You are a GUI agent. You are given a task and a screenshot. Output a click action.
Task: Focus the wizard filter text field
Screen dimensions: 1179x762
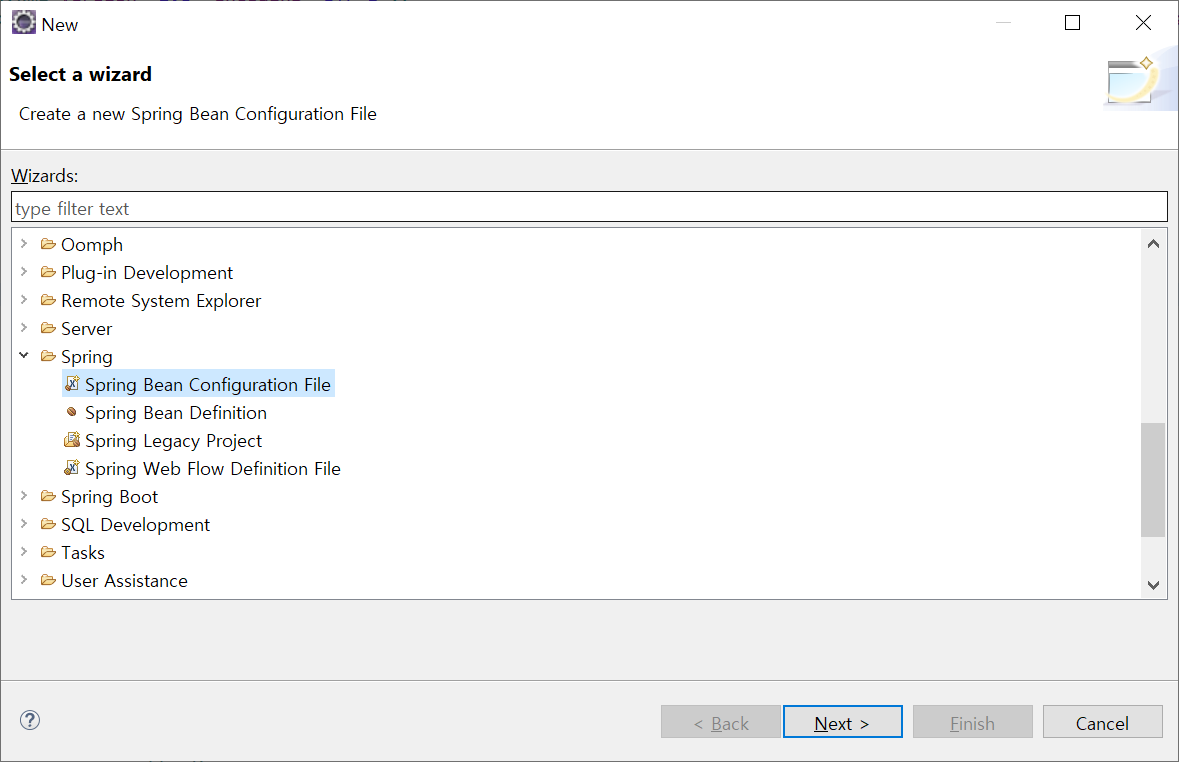[589, 207]
